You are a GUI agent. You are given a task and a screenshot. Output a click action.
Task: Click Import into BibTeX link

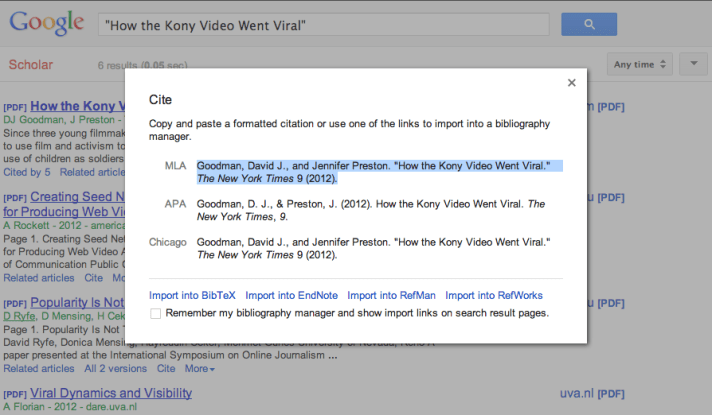(x=192, y=295)
